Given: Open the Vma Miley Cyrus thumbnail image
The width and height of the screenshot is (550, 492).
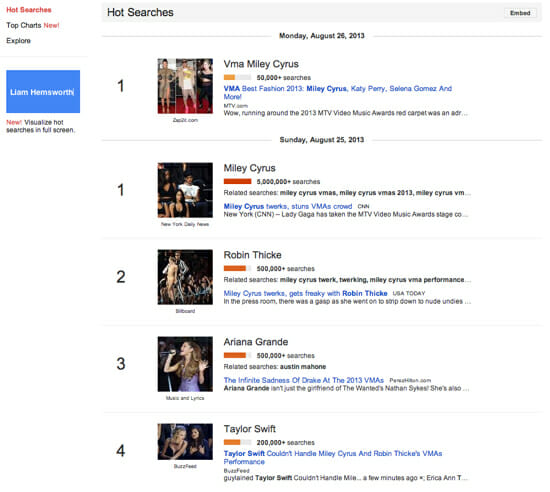Looking at the screenshot, I should 185,86.
